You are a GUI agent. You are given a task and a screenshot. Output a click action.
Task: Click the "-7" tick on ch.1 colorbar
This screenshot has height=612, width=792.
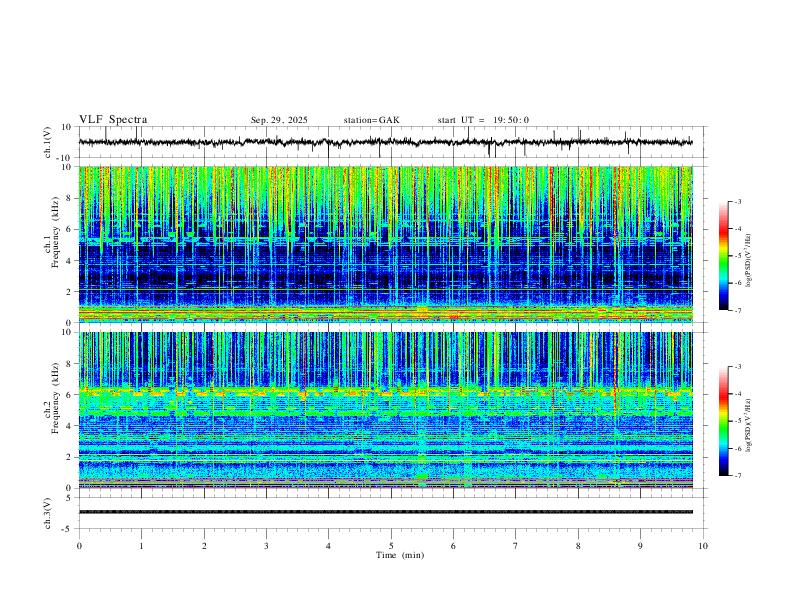tap(738, 311)
